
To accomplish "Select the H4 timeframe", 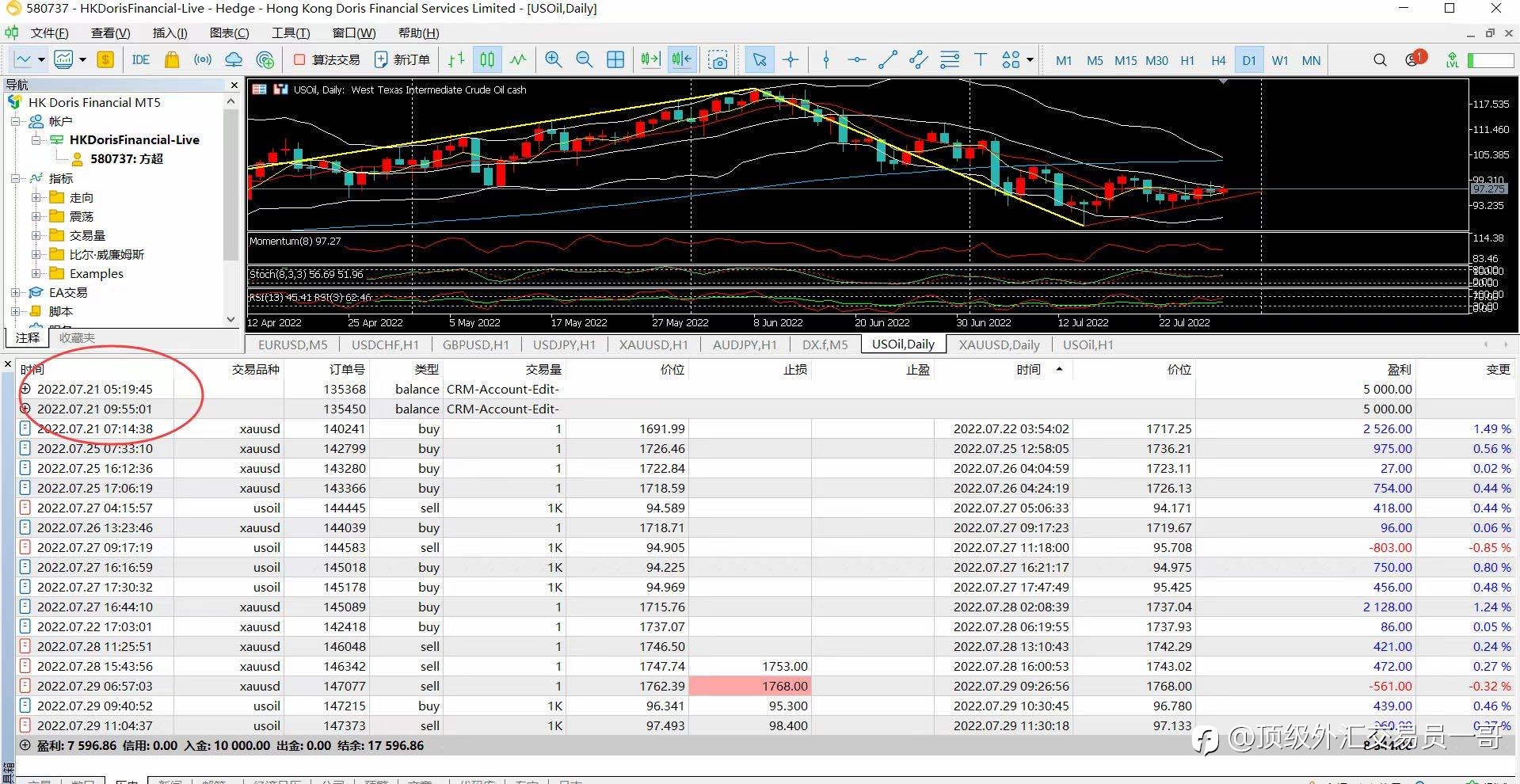I will (1218, 60).
